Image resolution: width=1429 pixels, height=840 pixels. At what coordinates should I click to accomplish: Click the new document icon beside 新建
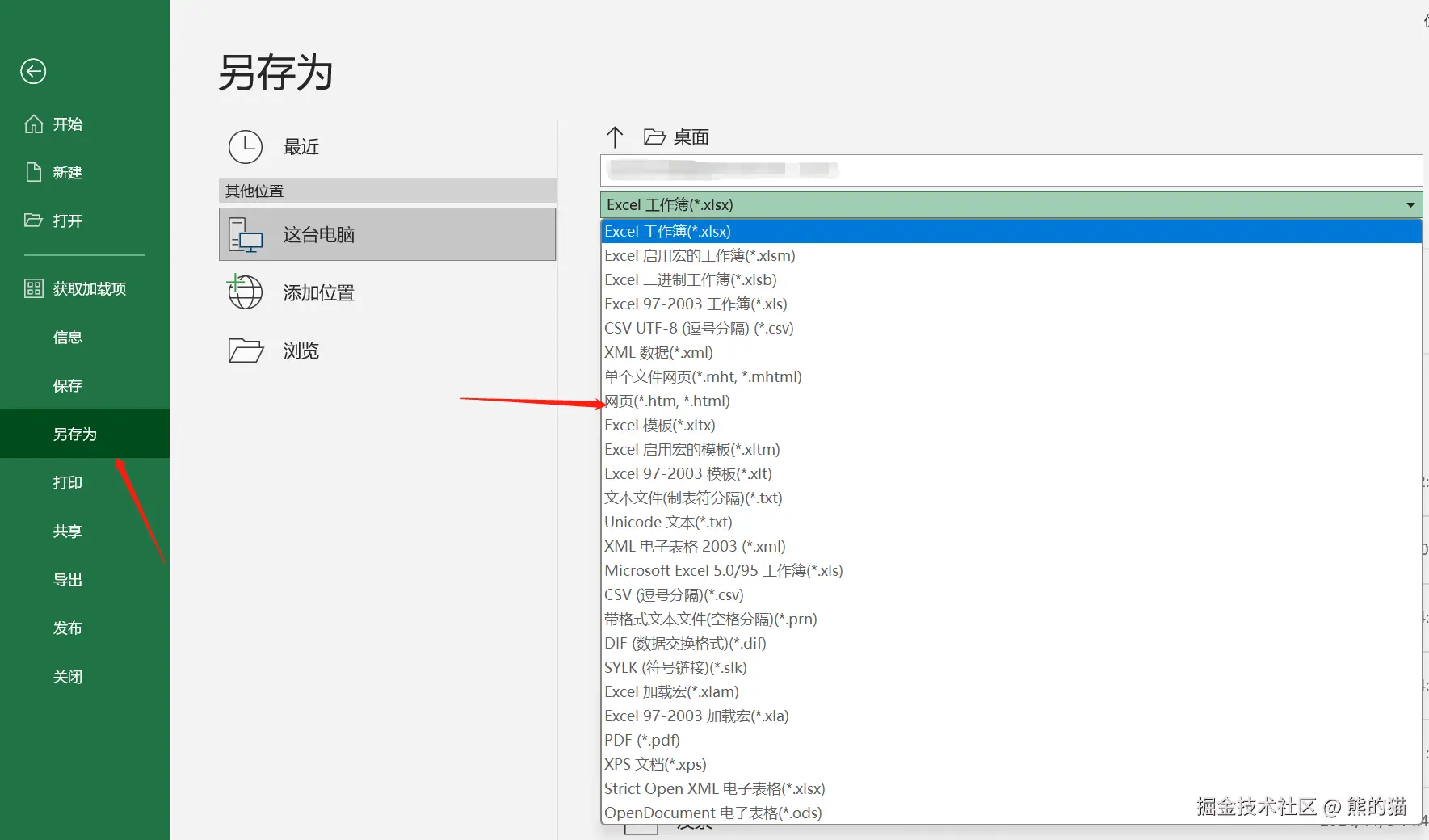tap(34, 172)
